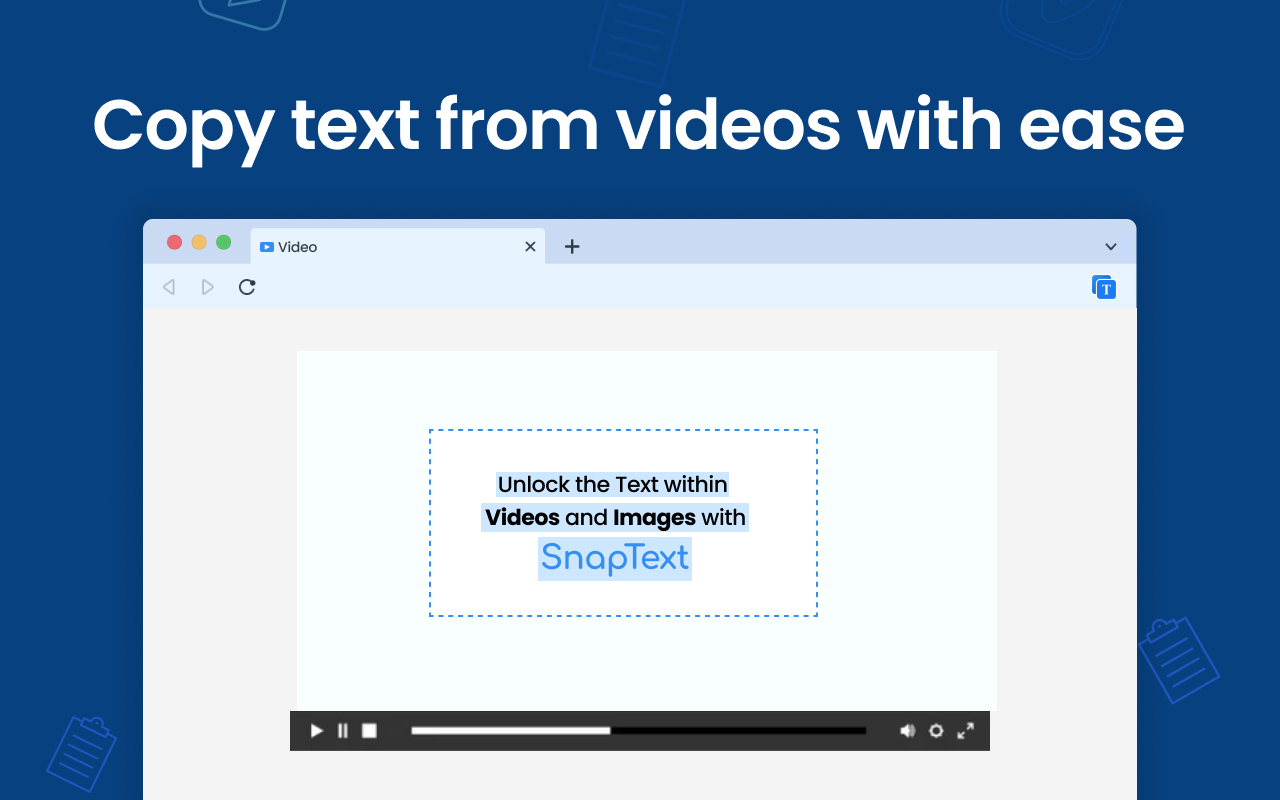Open video settings gear

tap(936, 731)
